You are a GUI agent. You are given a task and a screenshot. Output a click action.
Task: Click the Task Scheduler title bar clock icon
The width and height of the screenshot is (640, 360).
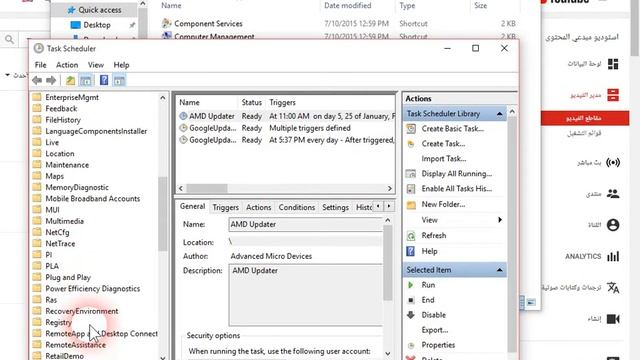coord(39,49)
